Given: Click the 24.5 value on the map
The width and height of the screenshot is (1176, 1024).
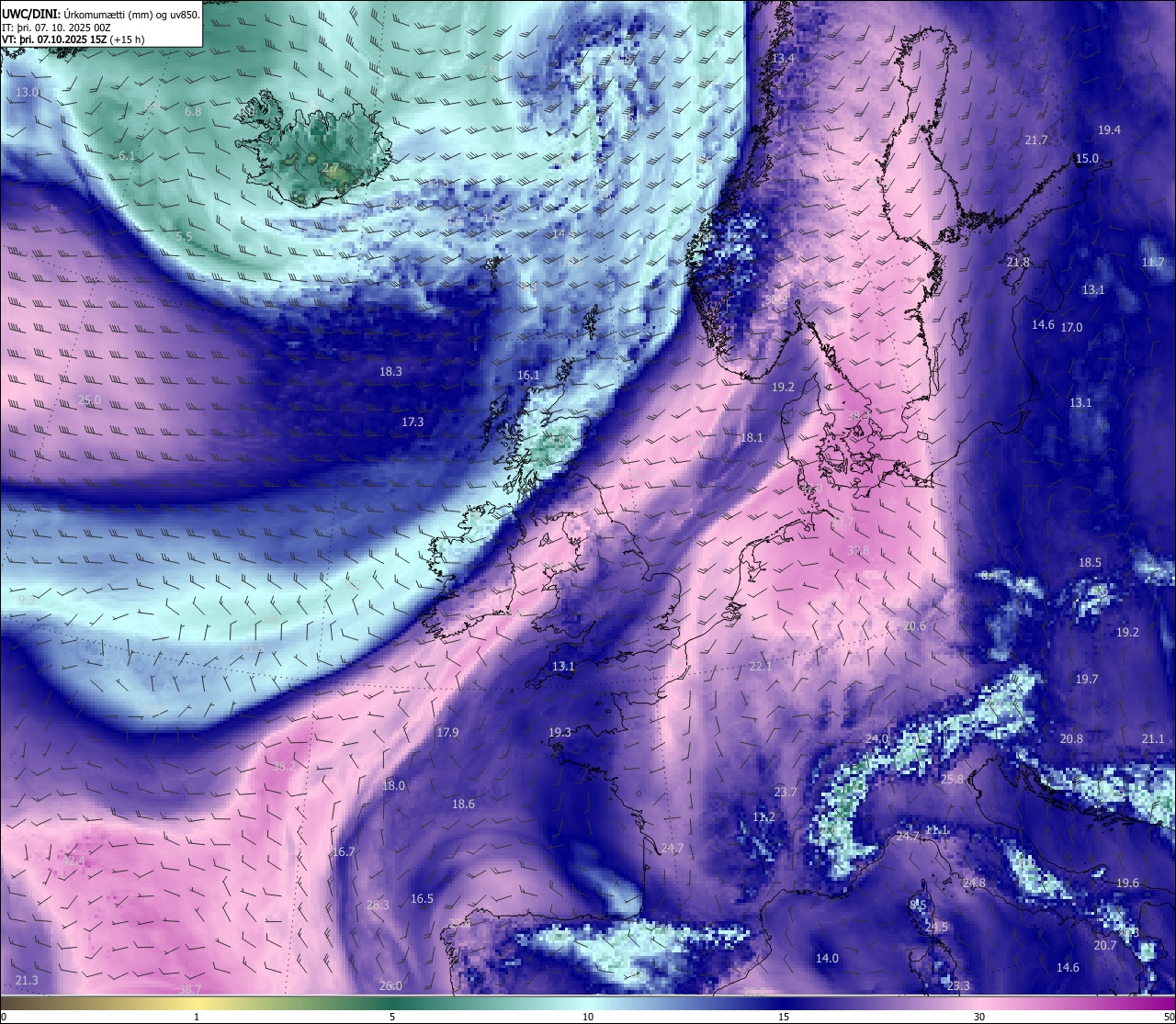Looking at the screenshot, I should (x=936, y=928).
